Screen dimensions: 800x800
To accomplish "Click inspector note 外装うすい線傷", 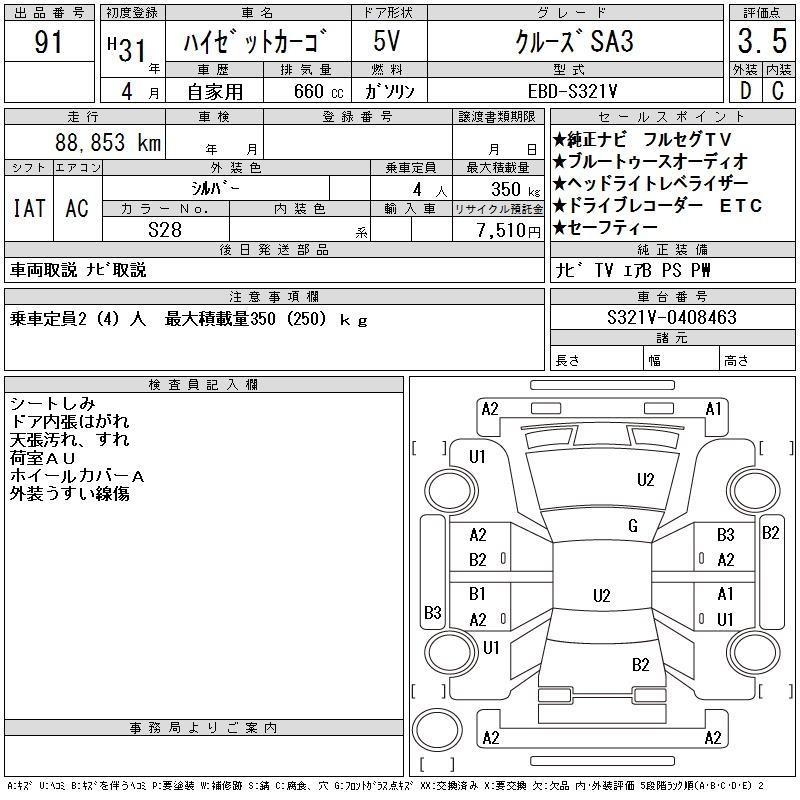I will [70, 493].
